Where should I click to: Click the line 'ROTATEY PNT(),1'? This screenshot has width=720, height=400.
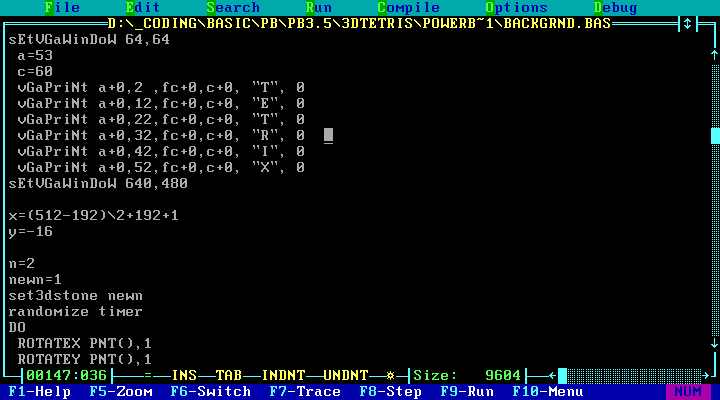pos(84,360)
